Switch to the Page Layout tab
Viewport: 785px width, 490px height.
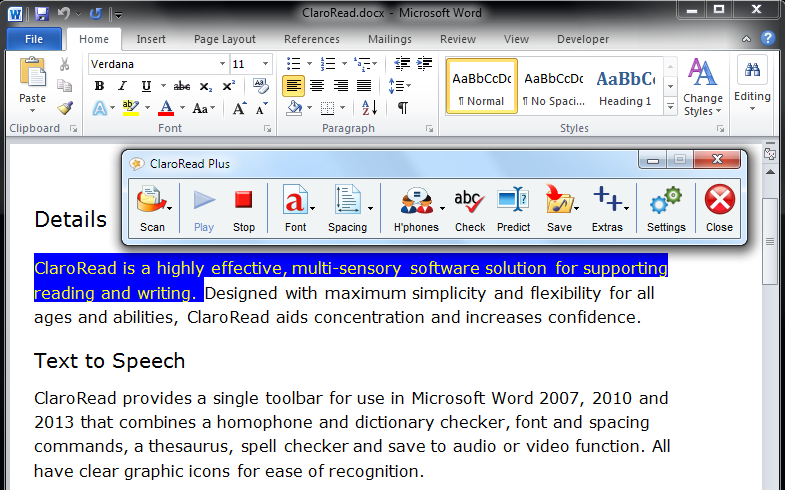coord(225,39)
